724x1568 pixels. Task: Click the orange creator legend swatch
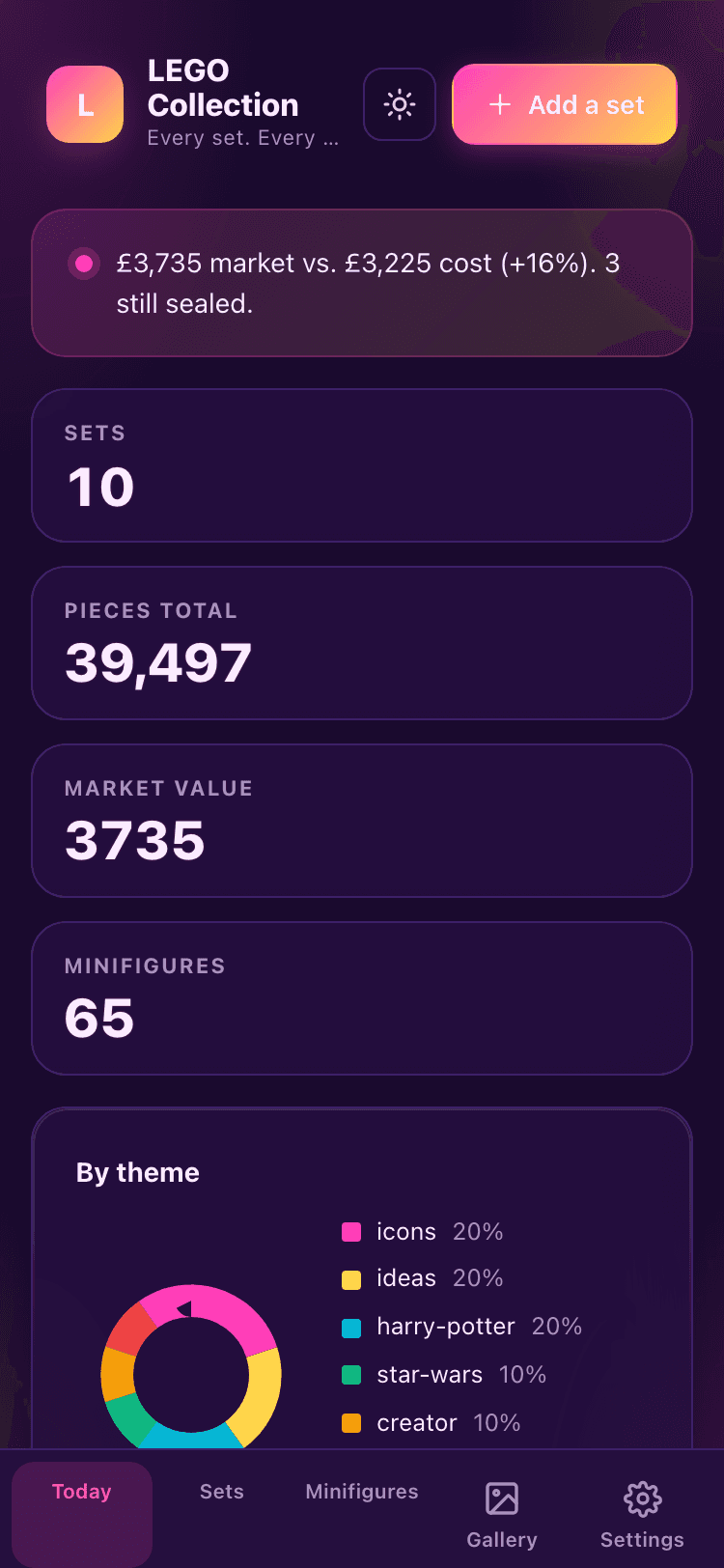(x=351, y=1423)
